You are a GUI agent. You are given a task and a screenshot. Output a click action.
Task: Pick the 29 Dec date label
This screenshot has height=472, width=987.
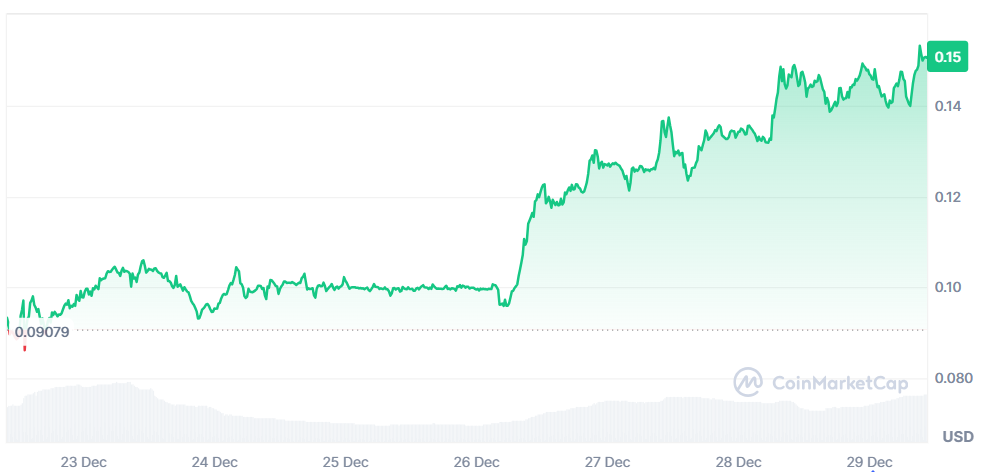869,462
